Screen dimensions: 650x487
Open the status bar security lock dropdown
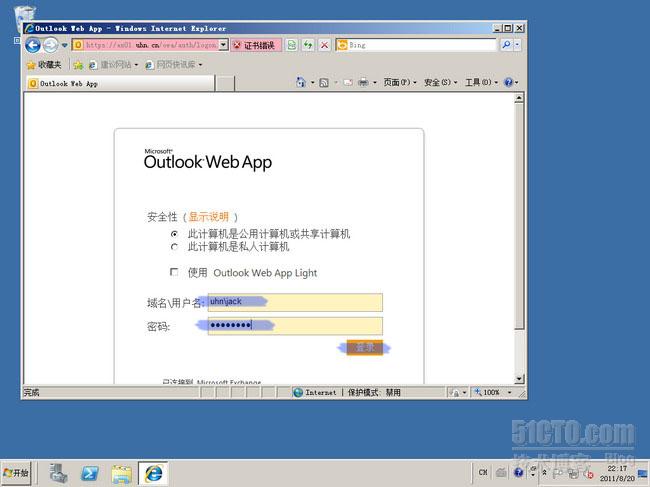tap(458, 392)
